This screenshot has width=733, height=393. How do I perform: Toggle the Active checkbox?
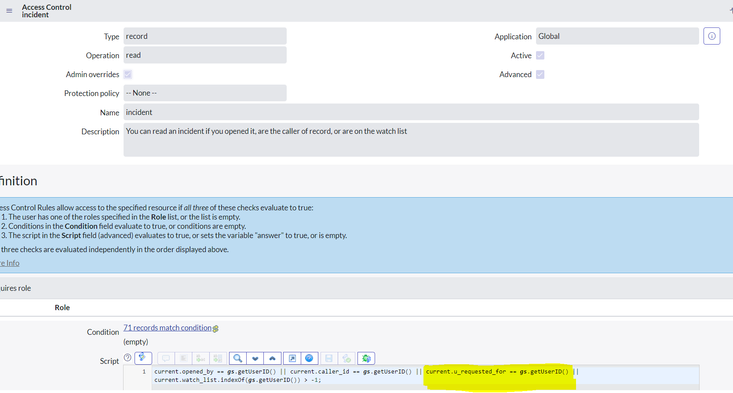(x=540, y=55)
